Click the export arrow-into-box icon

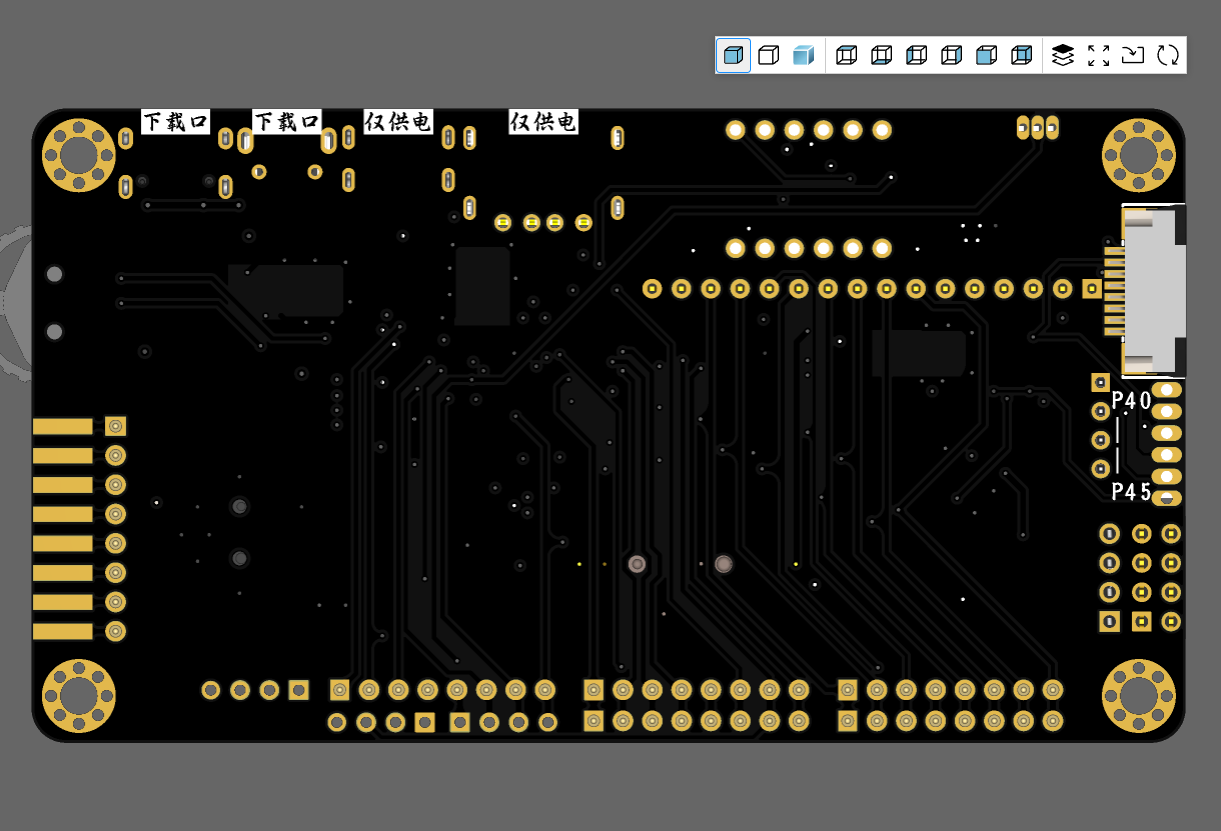coord(1133,55)
